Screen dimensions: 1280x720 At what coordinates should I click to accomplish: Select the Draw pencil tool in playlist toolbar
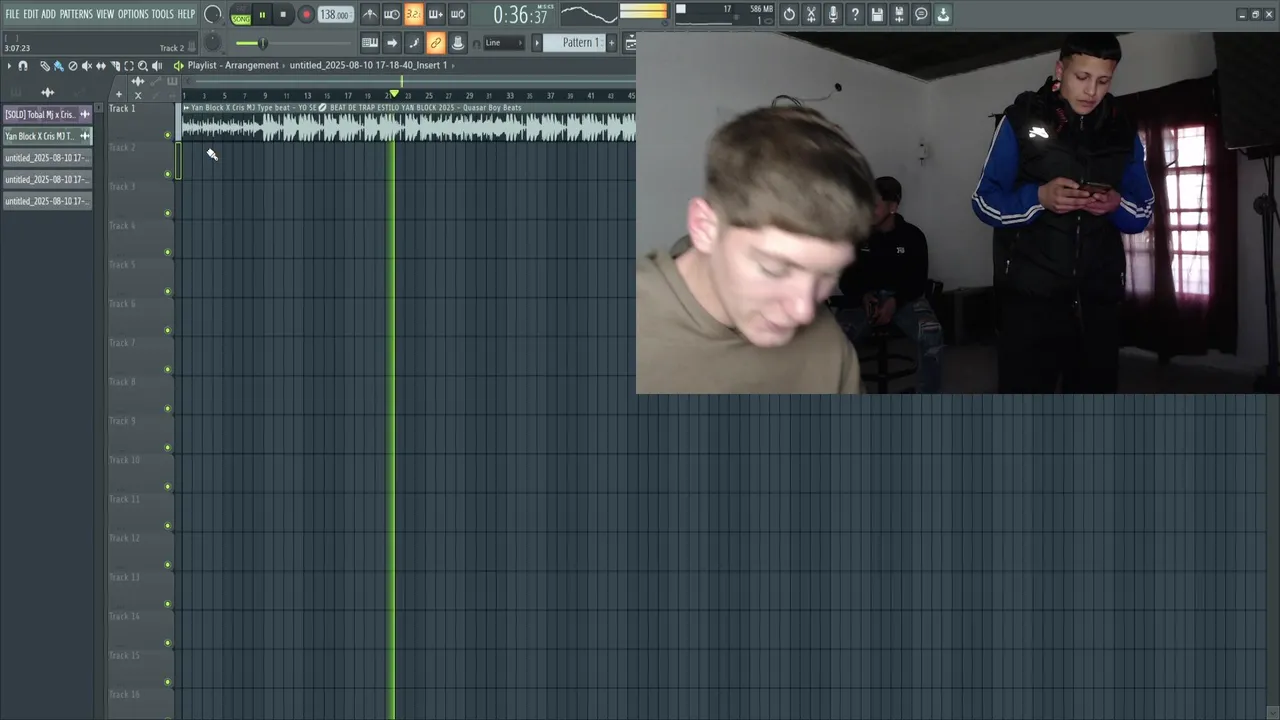coord(44,66)
